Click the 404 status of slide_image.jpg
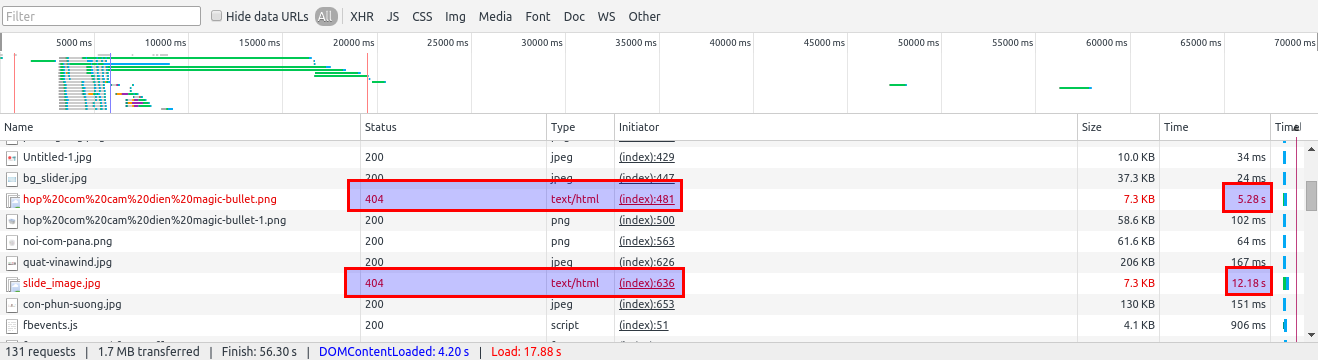 coord(374,283)
